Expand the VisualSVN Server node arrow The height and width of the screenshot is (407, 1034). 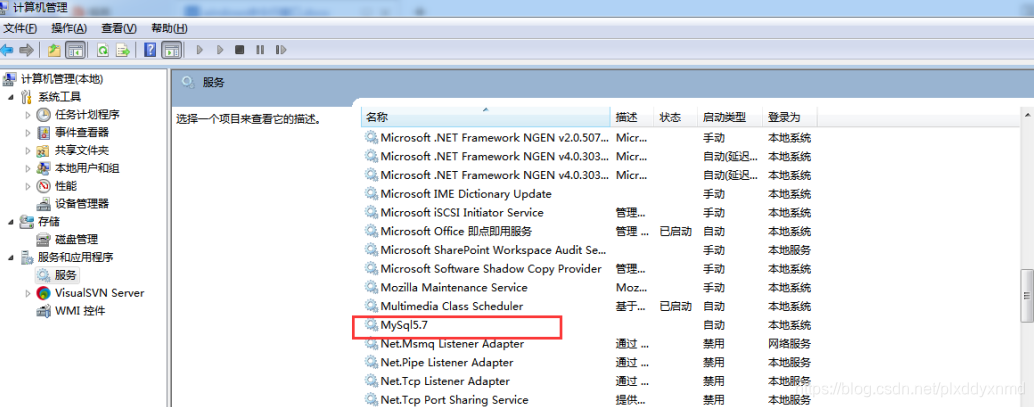[x=28, y=293]
